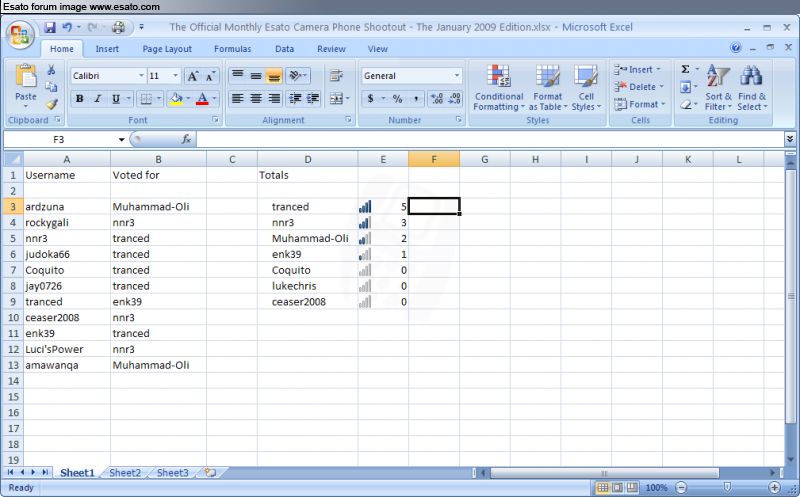Screen dimensions: 800x497
Task: Save the workbook with the floppy icon
Action: click(x=49, y=27)
